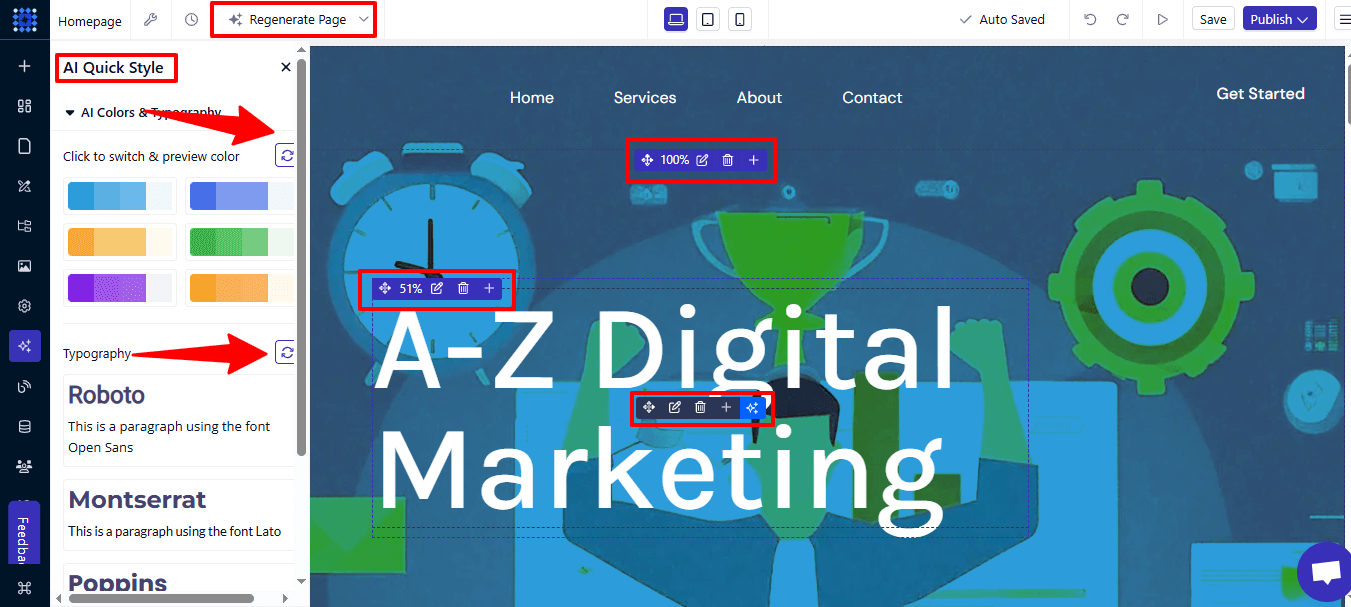Image resolution: width=1351 pixels, height=607 pixels.
Task: Click the Get Started button on page
Action: [x=1260, y=93]
